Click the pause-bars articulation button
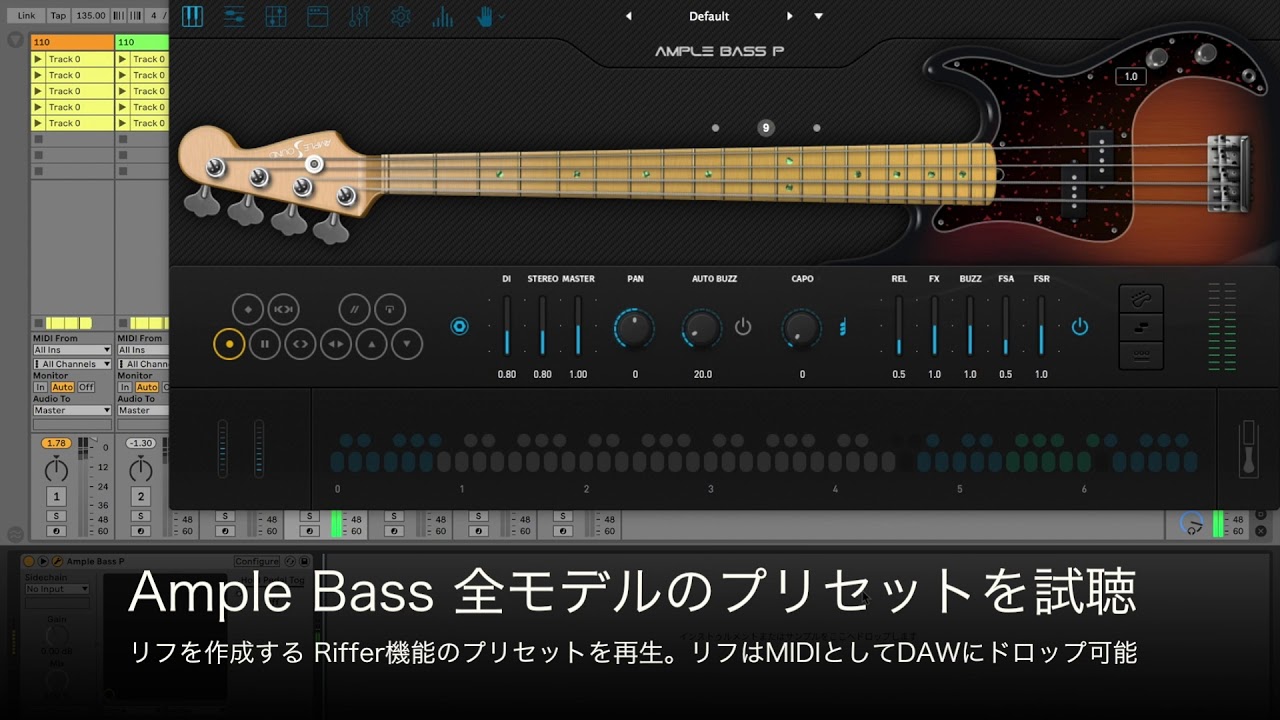1280x720 pixels. coord(265,344)
